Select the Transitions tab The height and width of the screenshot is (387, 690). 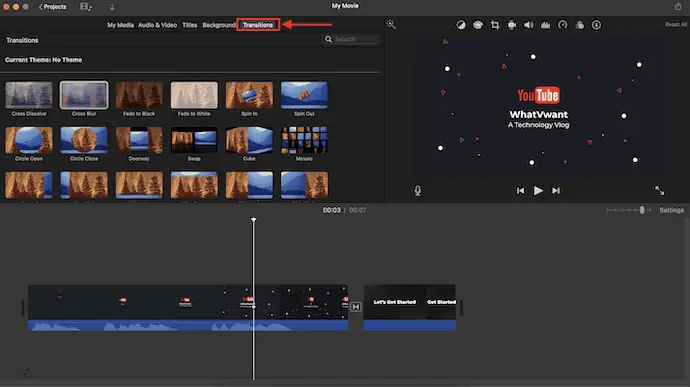[x=258, y=25]
